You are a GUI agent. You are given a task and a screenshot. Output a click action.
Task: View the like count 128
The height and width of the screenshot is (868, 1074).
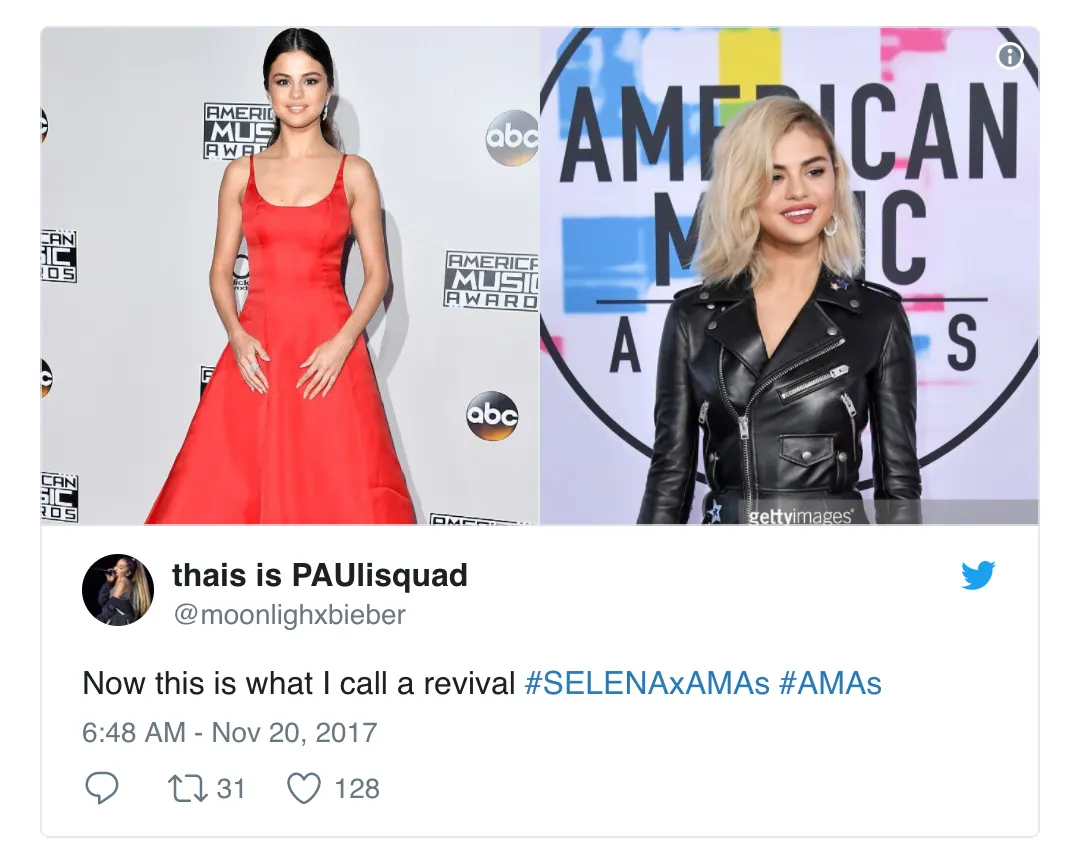coord(357,789)
